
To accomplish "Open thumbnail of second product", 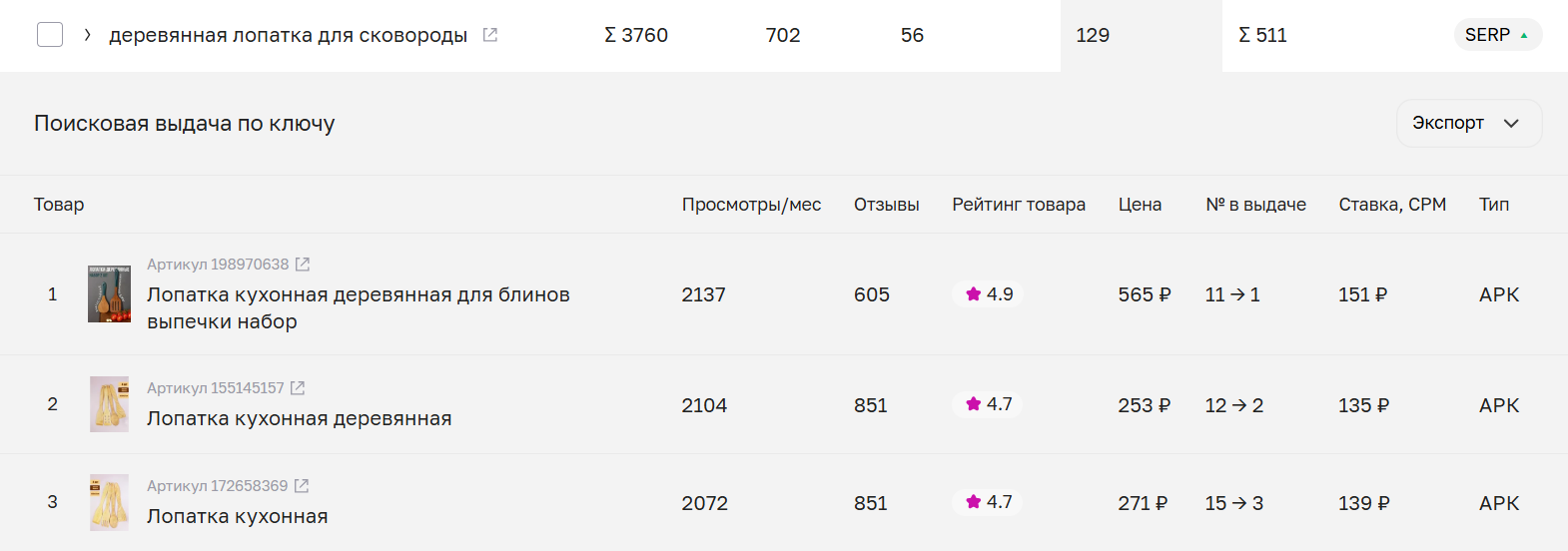I will pyautogui.click(x=109, y=404).
